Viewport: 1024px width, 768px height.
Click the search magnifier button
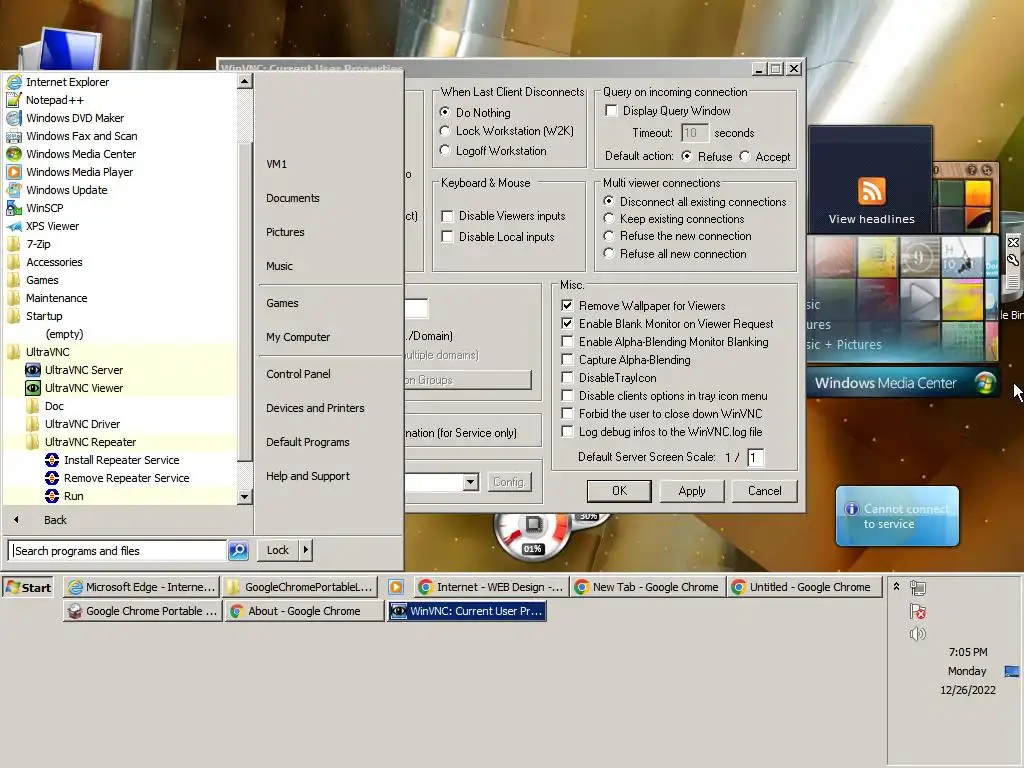pyautogui.click(x=238, y=551)
